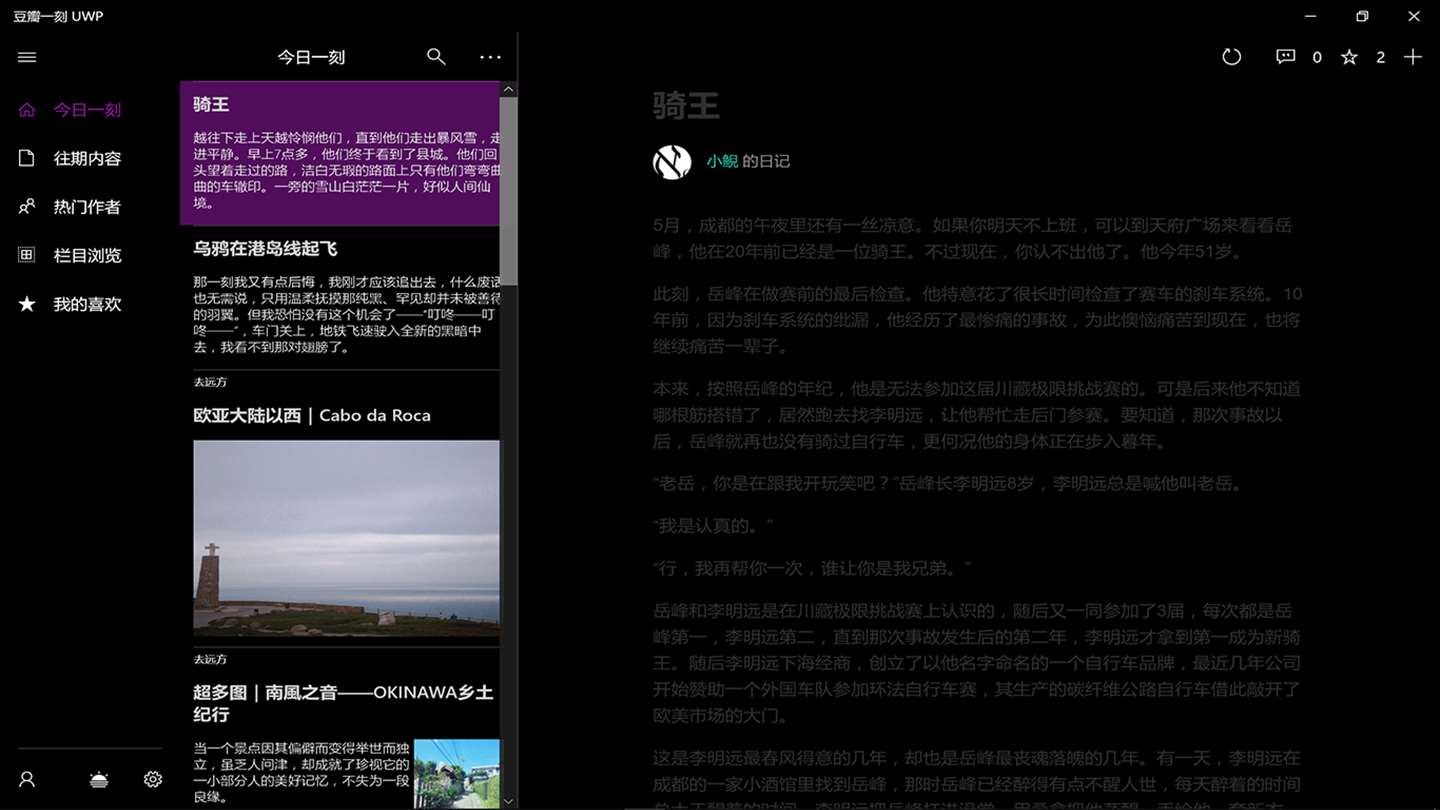This screenshot has height=810, width=1440.
Task: Click the 今日一刻 home icon
Action: (x=27, y=110)
